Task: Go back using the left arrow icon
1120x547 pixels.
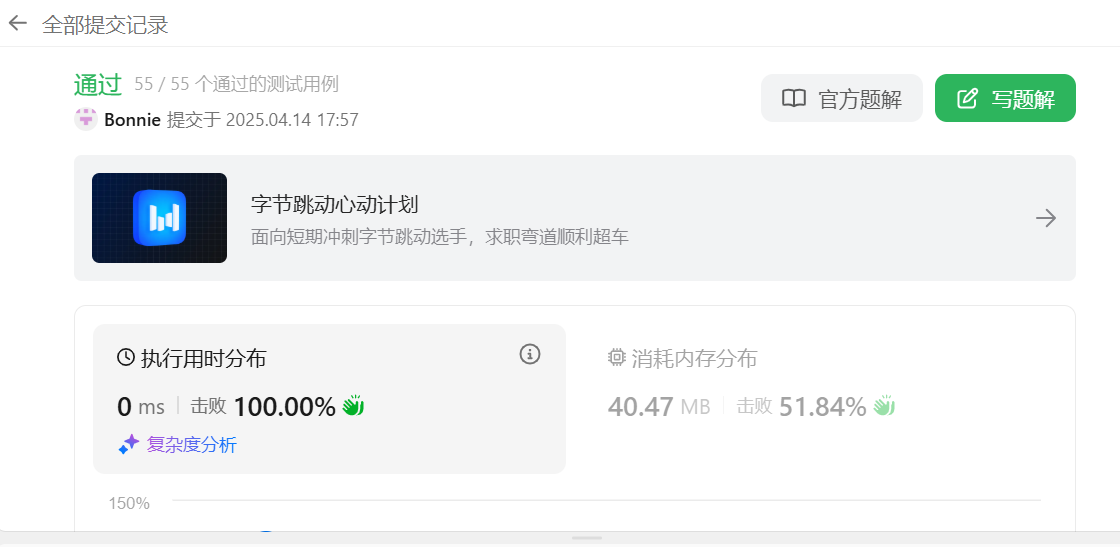Action: pyautogui.click(x=17, y=24)
